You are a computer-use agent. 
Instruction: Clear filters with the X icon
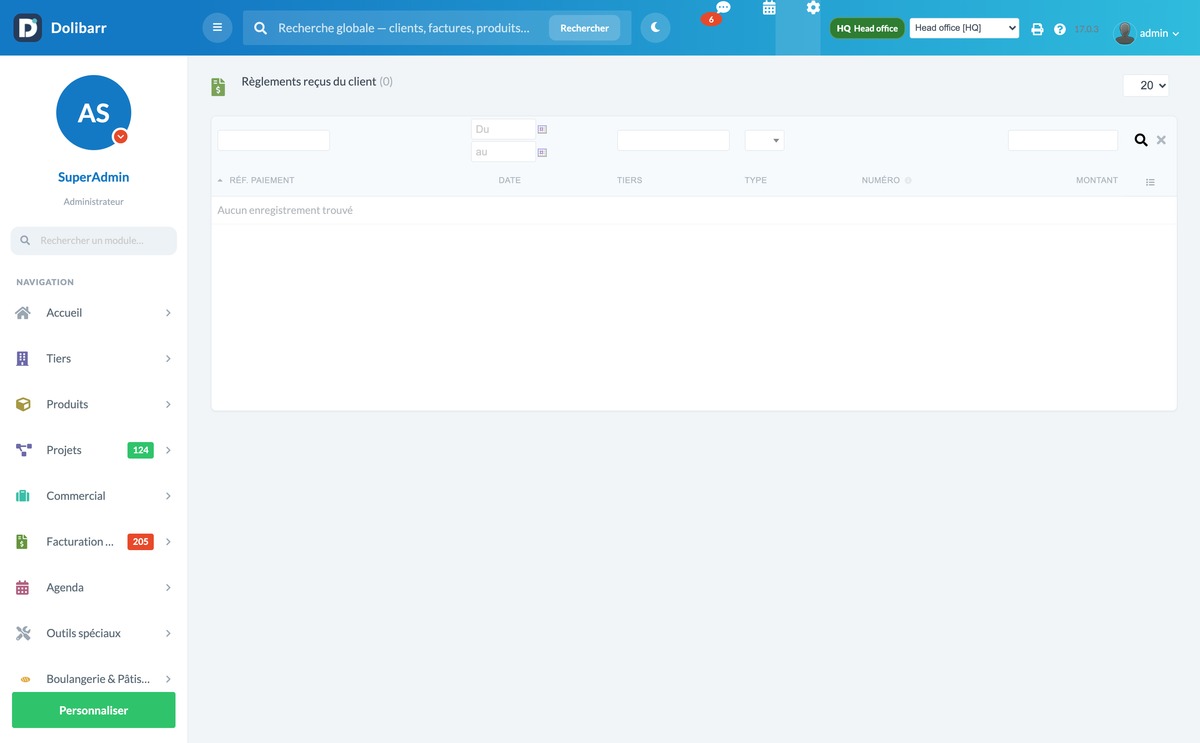coord(1161,140)
